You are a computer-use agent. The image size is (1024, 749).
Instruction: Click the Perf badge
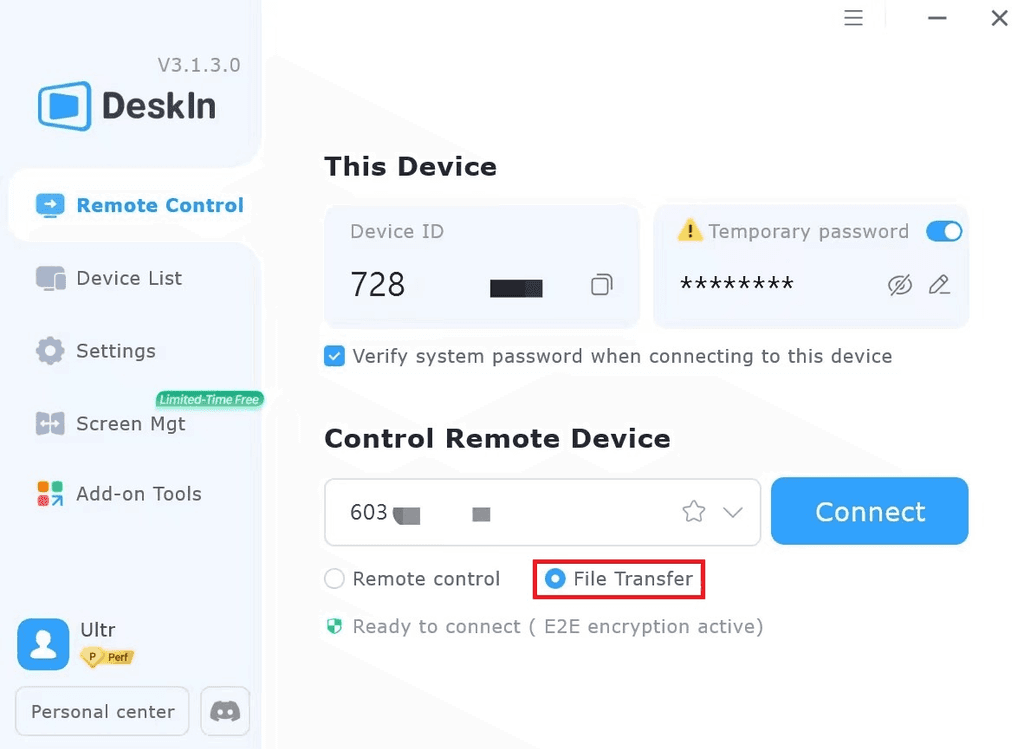pyautogui.click(x=107, y=657)
